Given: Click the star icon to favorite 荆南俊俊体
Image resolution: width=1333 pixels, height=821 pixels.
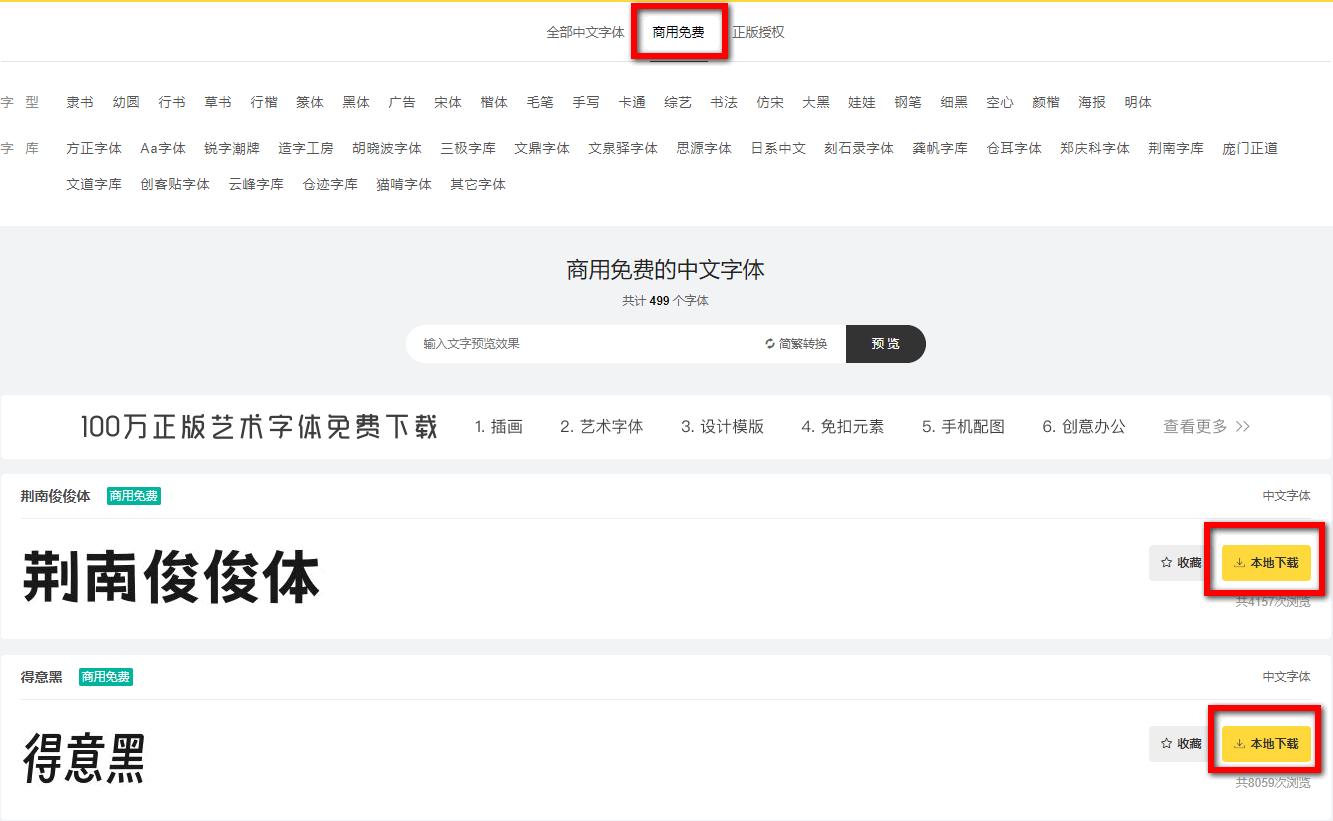Looking at the screenshot, I should pos(1165,562).
